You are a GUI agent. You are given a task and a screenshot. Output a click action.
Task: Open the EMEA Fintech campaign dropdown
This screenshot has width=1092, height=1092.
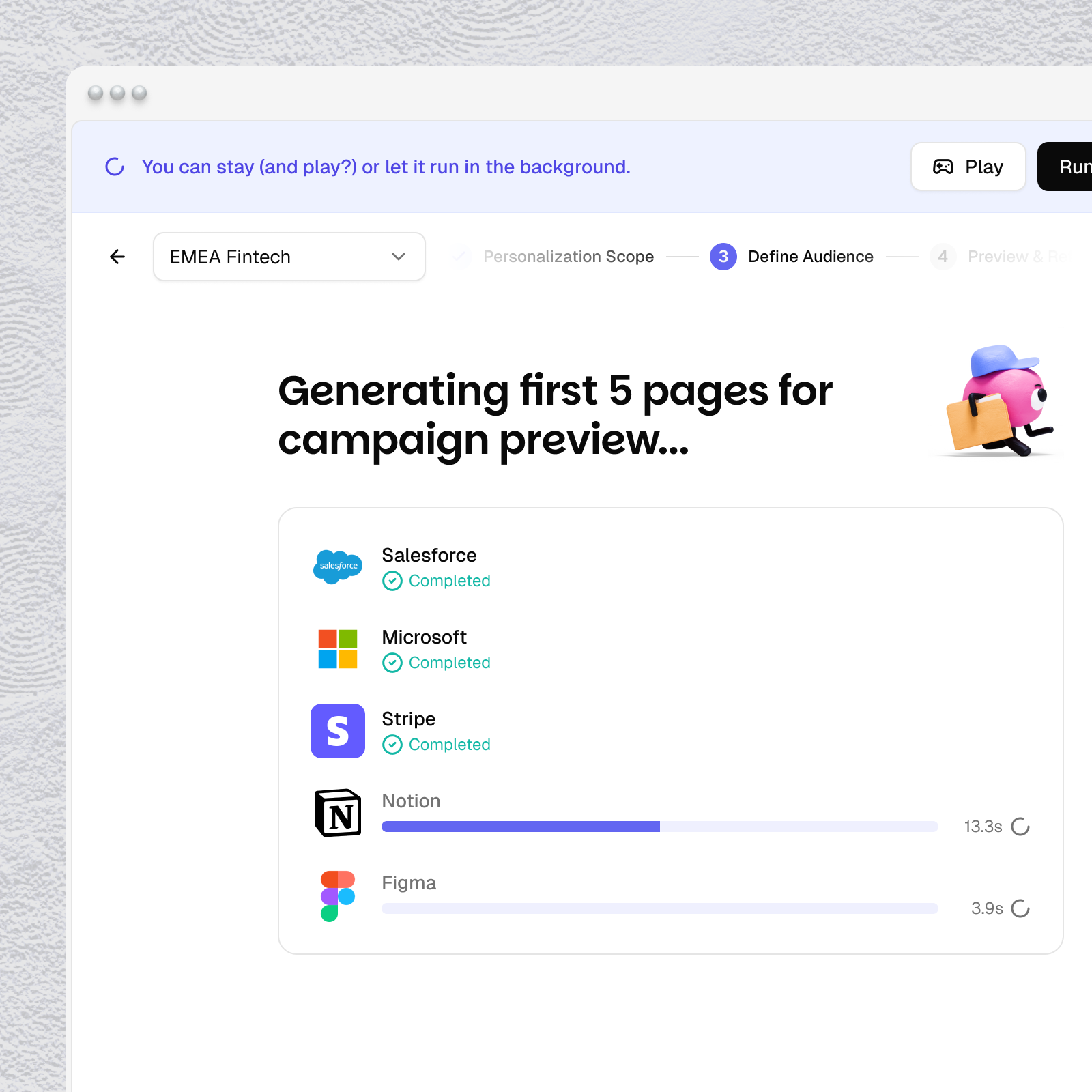[289, 257]
